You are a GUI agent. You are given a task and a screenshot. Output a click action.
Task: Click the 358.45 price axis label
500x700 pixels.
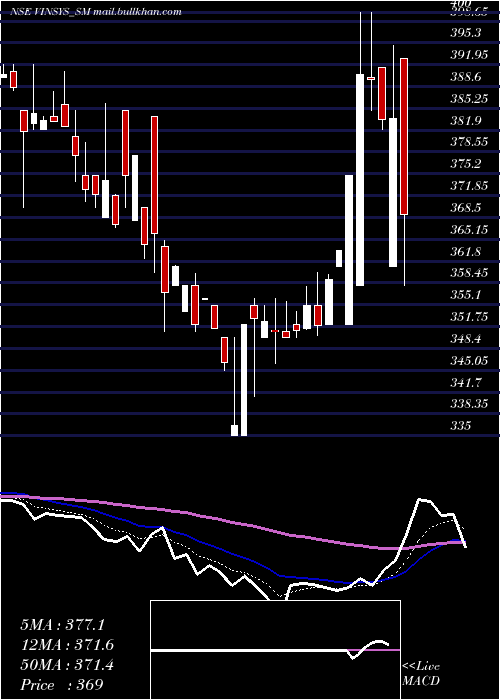click(x=468, y=272)
